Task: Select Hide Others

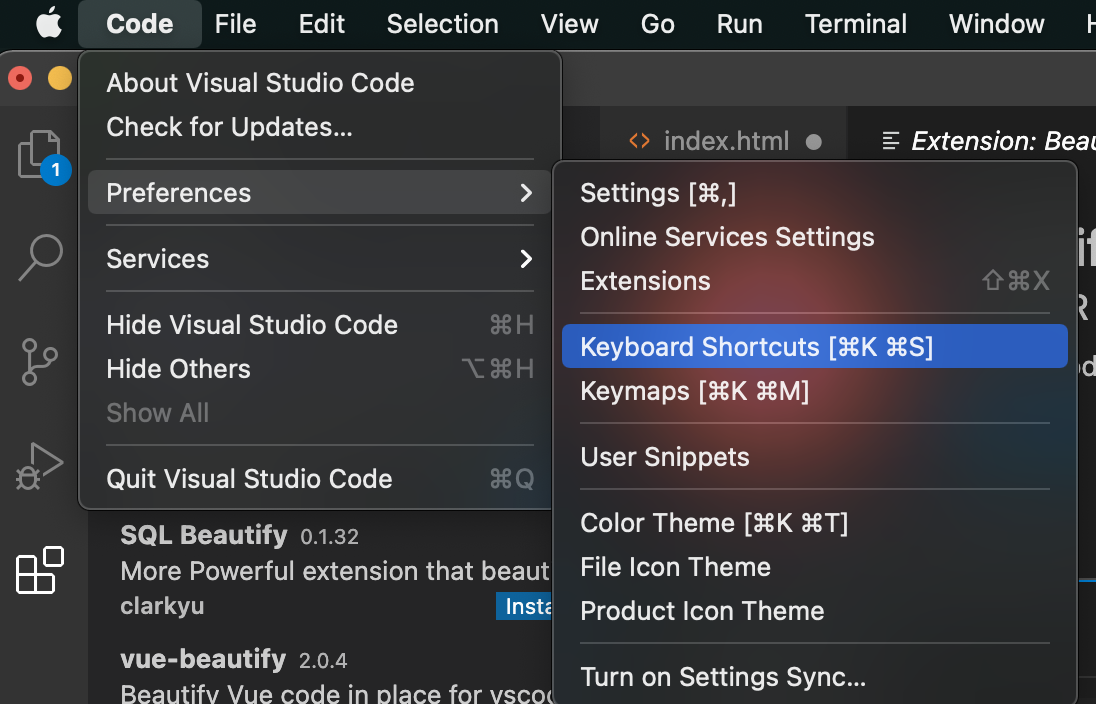Action: 319,369
